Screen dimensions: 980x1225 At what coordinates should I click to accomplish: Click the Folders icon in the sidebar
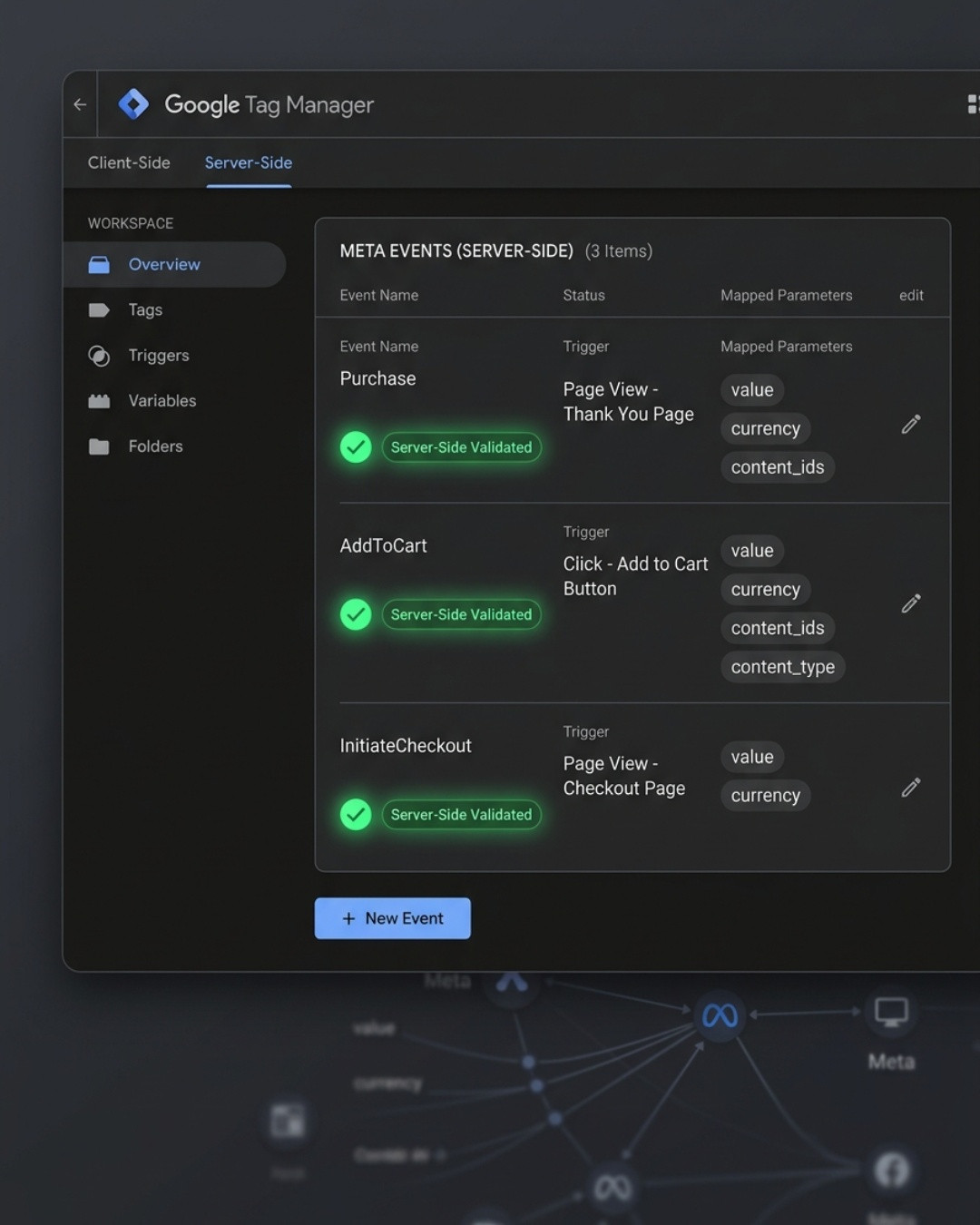click(99, 446)
